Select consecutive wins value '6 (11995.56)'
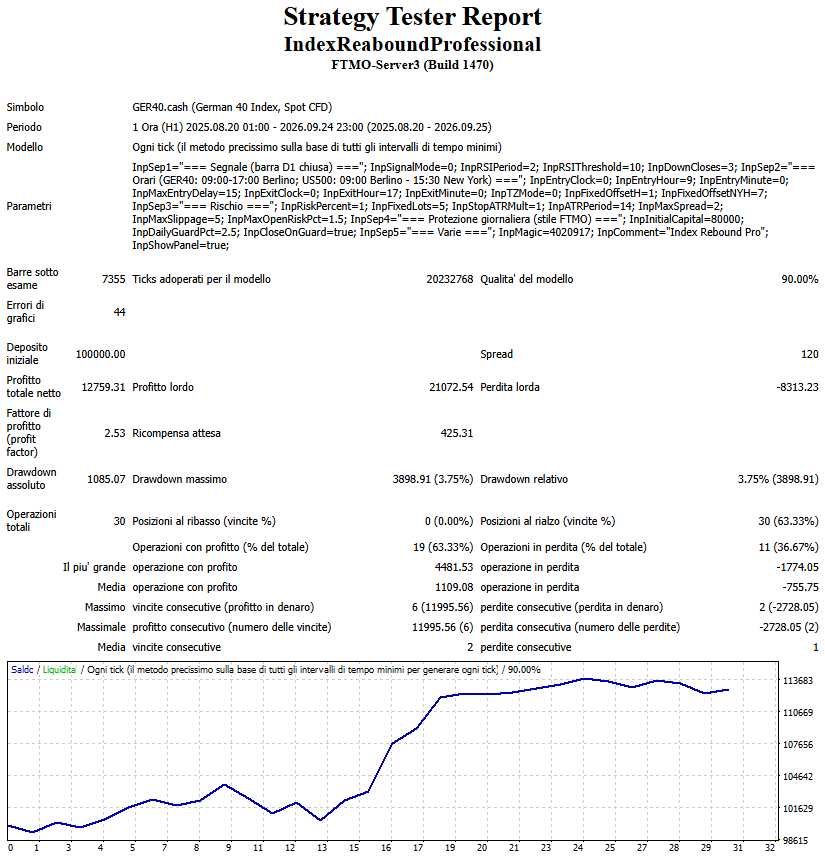Screen dimensions: 825x859 click(443, 608)
